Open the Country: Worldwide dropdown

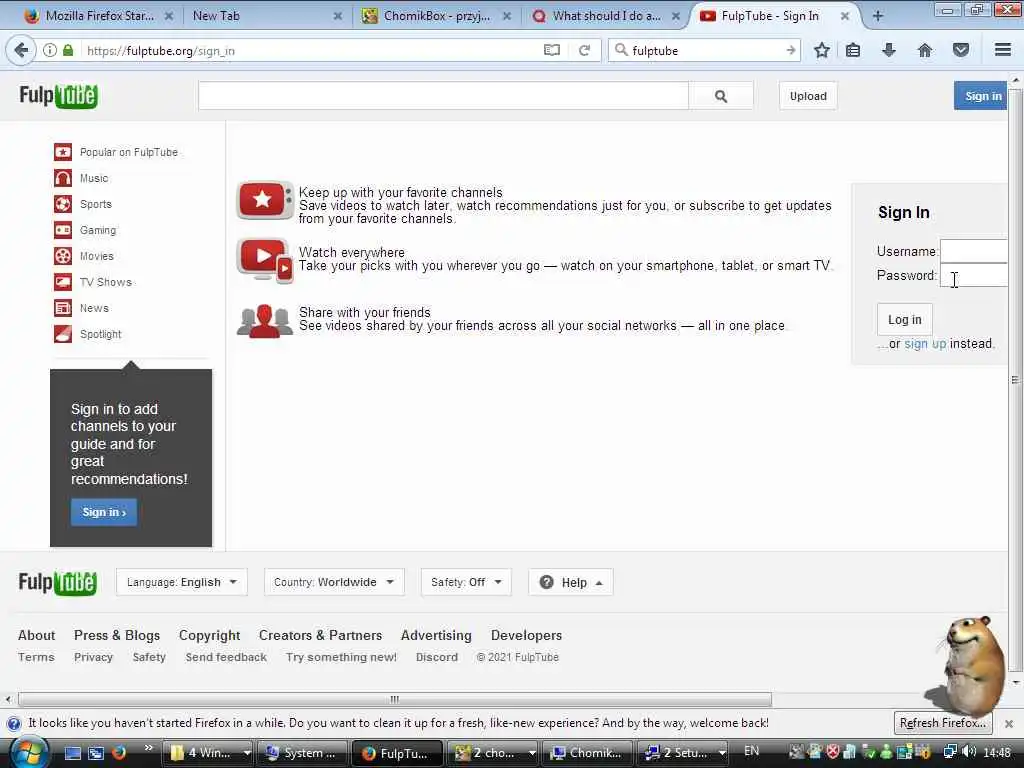point(334,582)
